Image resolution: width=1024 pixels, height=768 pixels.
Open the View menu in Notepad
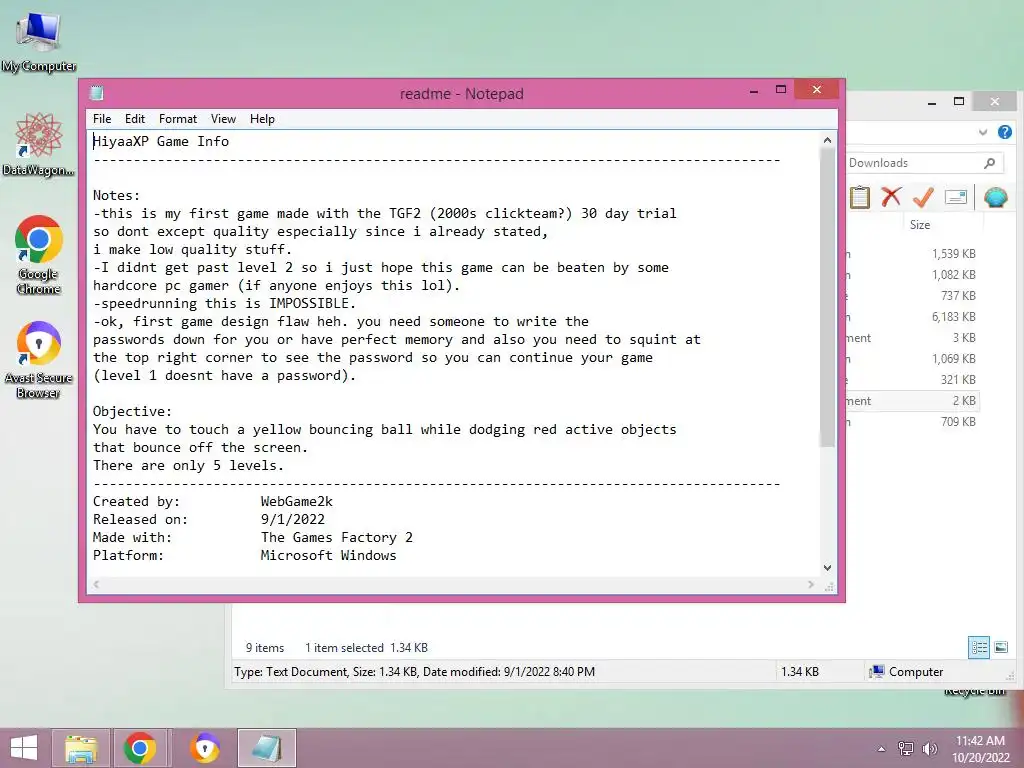coord(223,119)
